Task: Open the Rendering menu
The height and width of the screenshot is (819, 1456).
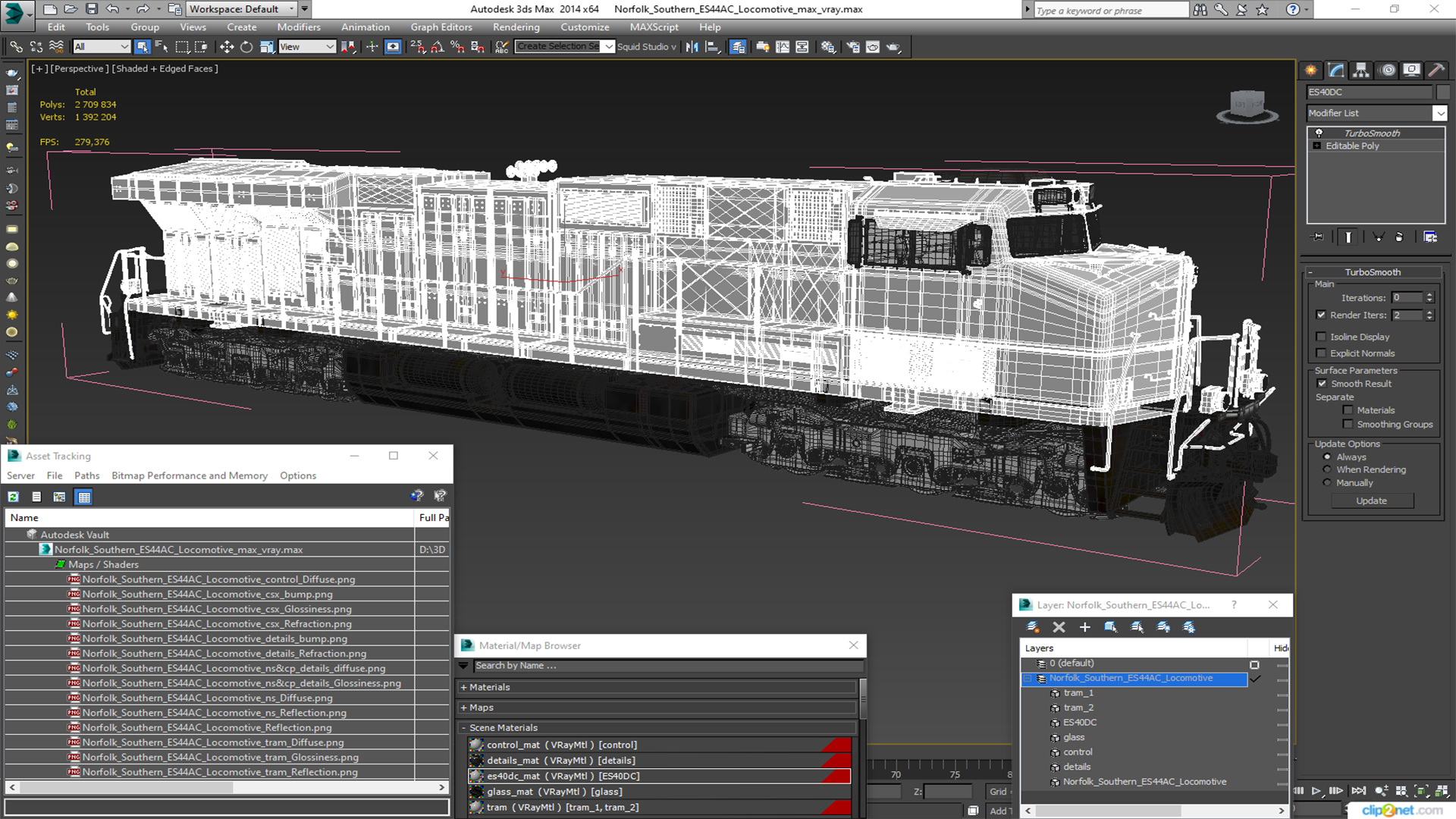Action: (x=516, y=27)
